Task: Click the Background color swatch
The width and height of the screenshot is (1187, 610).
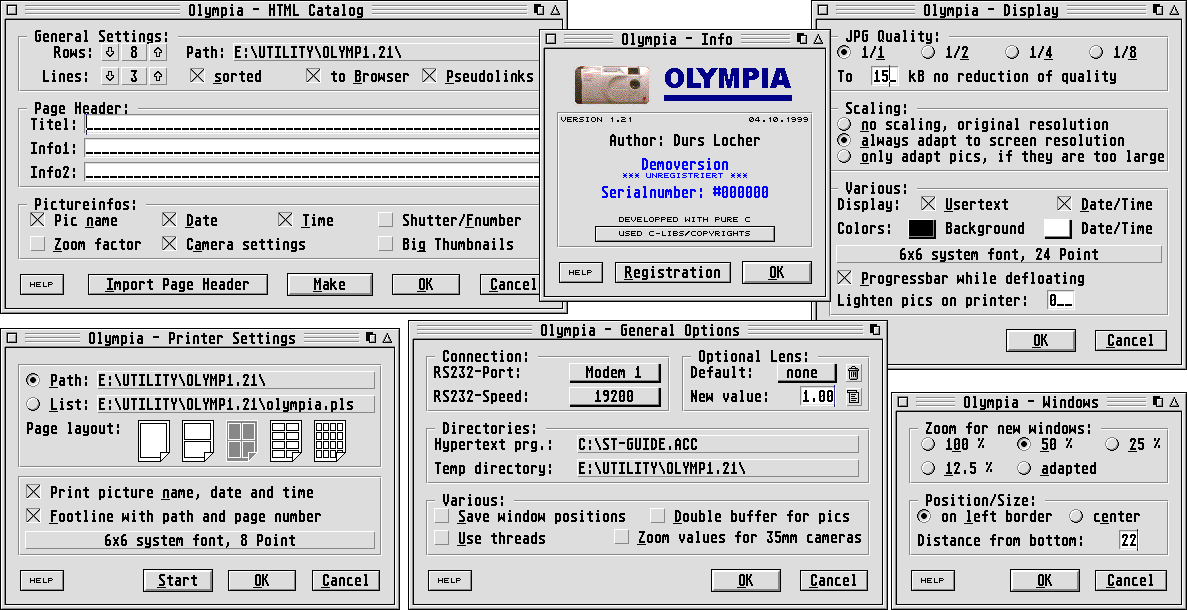Action: point(921,228)
